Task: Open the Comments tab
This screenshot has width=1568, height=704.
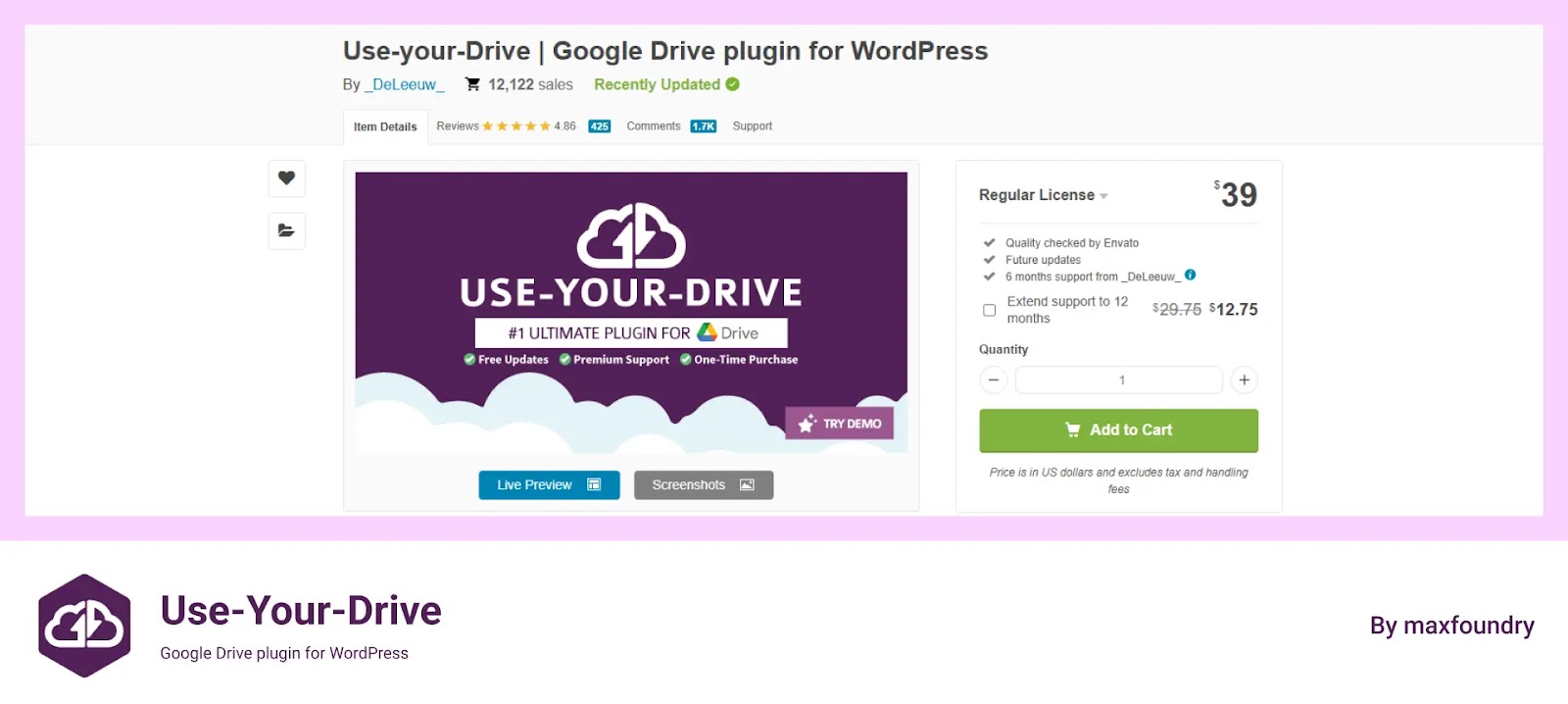Action: (654, 126)
